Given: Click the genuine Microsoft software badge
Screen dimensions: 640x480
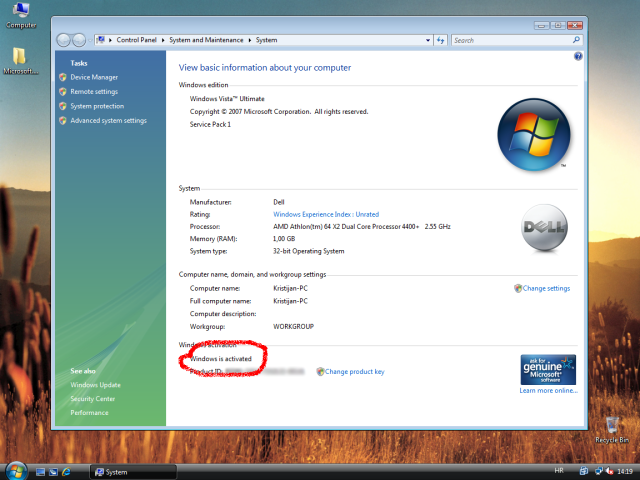Looking at the screenshot, I should coord(548,369).
